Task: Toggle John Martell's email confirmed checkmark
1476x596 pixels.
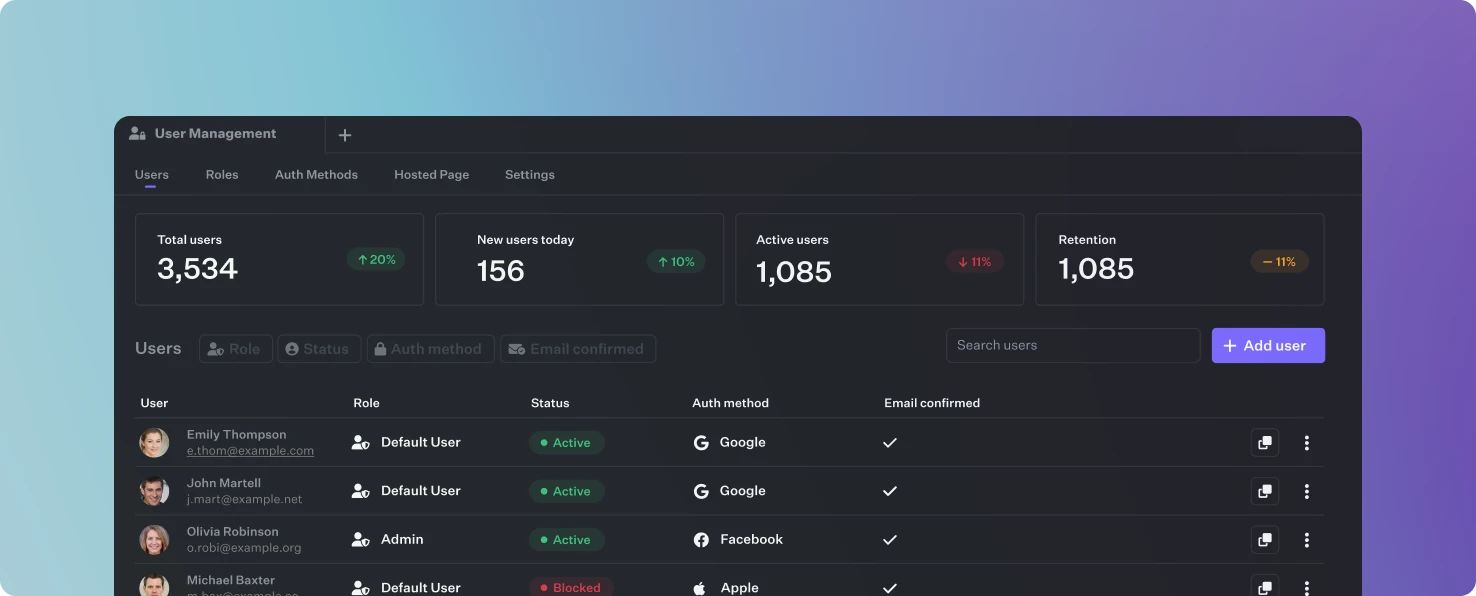Action: pos(889,491)
